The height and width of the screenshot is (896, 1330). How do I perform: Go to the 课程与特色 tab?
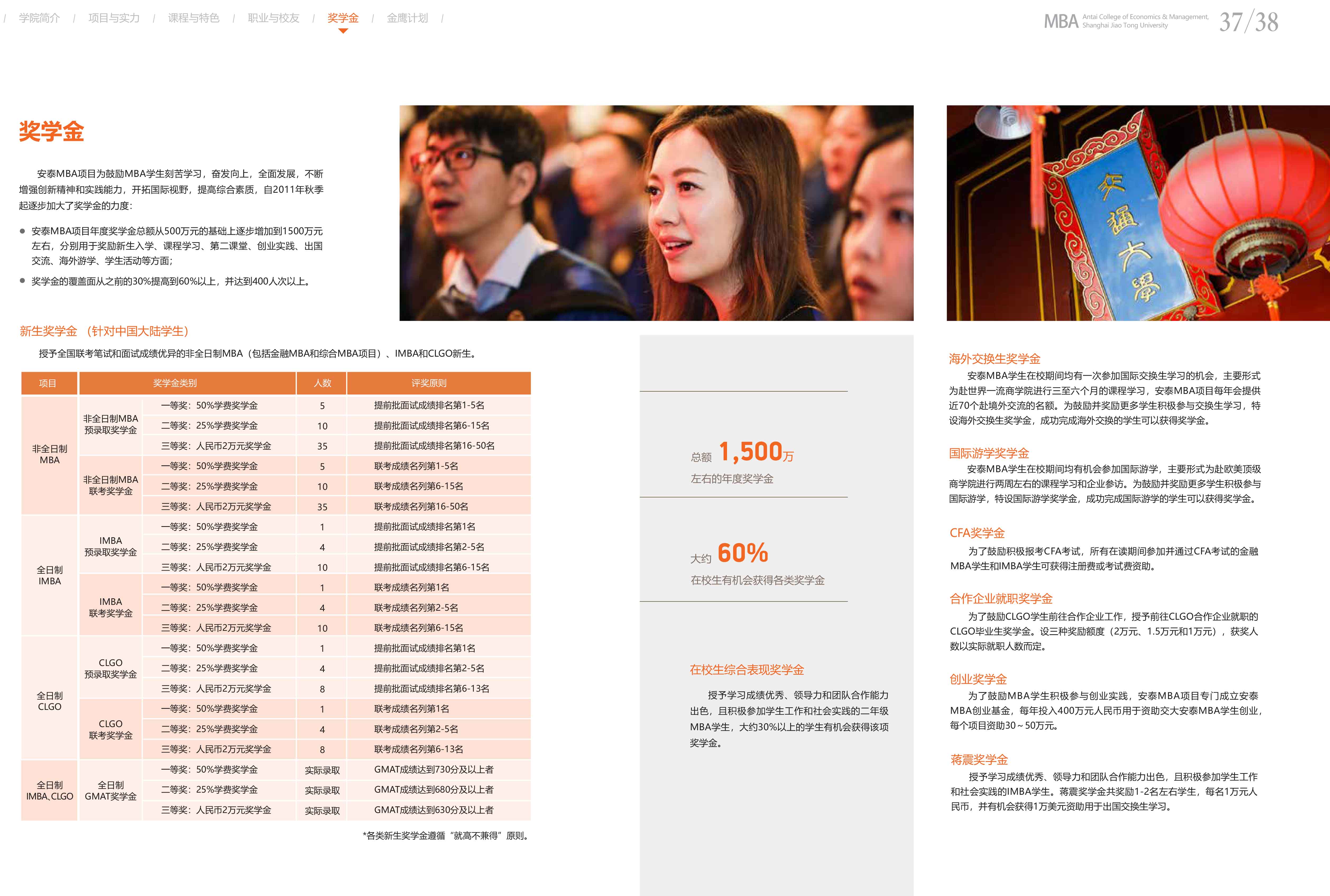(194, 18)
